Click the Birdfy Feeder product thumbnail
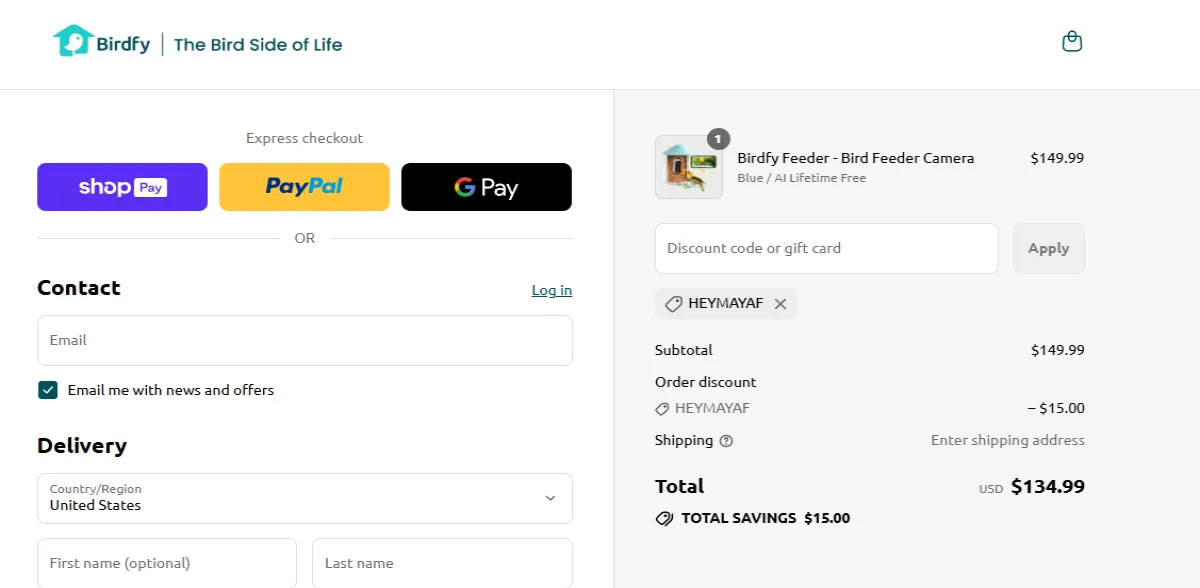This screenshot has width=1200, height=588. (x=688, y=167)
